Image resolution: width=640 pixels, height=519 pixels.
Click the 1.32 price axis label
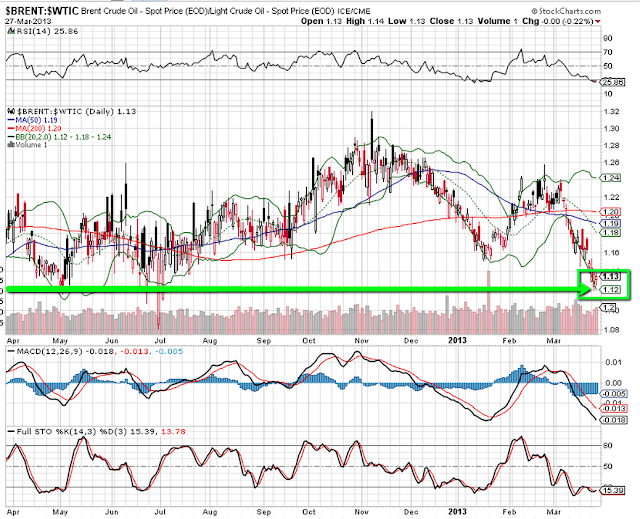(x=611, y=111)
